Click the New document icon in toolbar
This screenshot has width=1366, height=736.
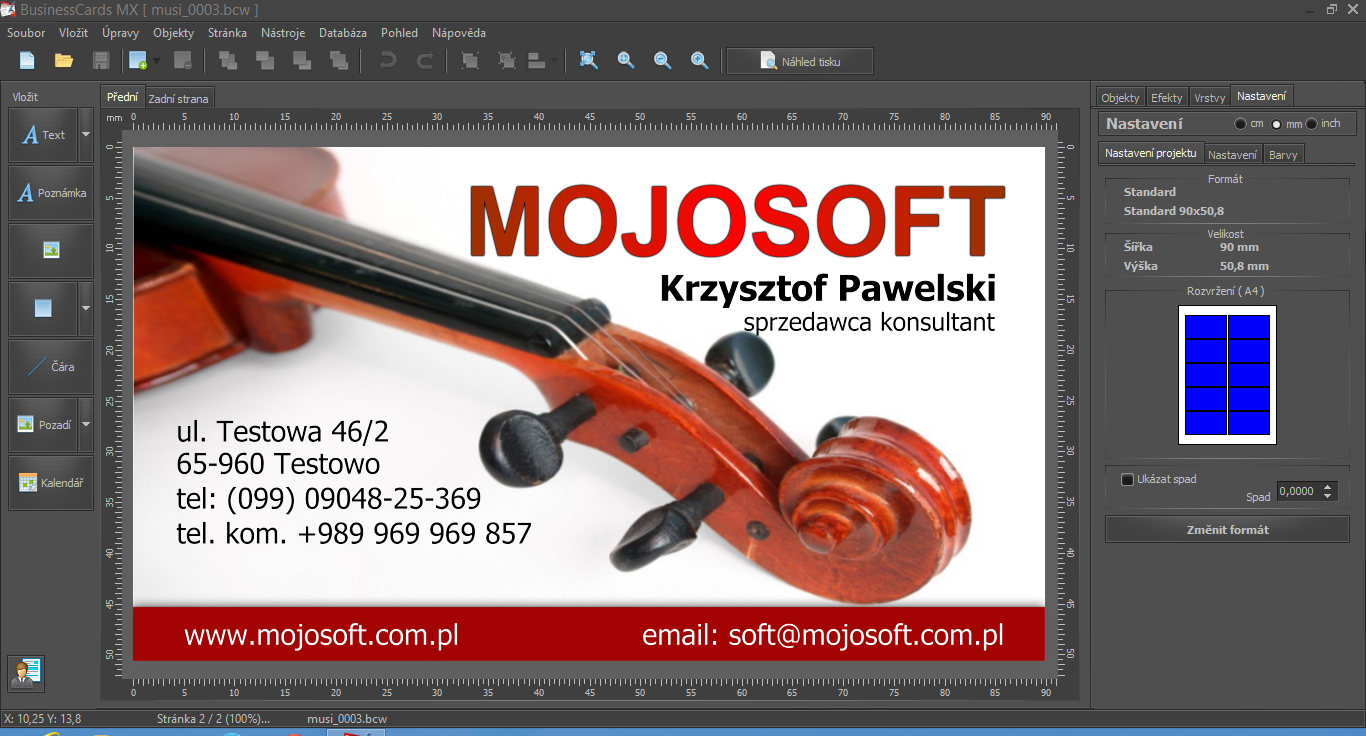coord(27,61)
